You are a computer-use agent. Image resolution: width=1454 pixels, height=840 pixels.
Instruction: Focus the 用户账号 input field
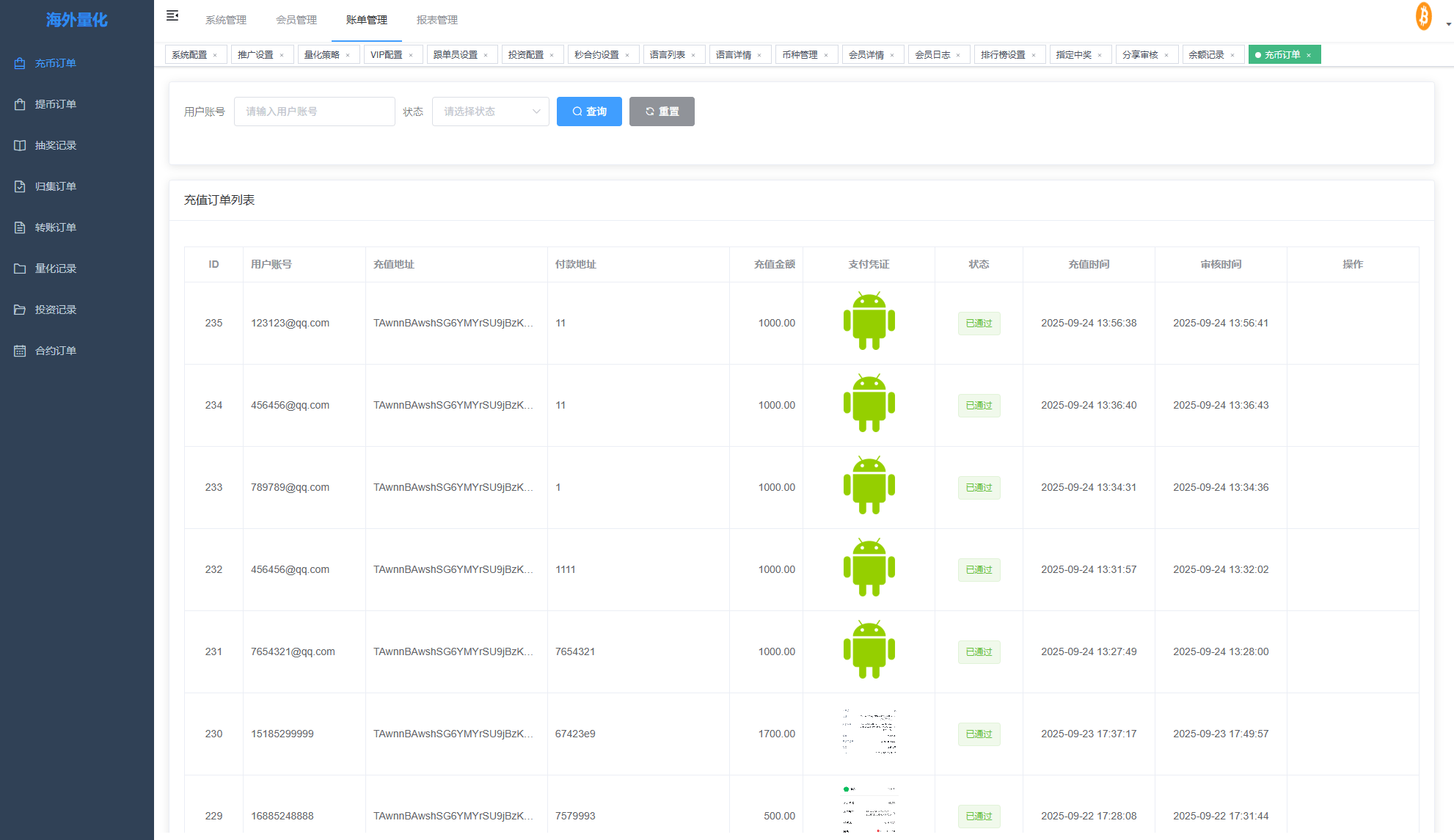(x=314, y=112)
